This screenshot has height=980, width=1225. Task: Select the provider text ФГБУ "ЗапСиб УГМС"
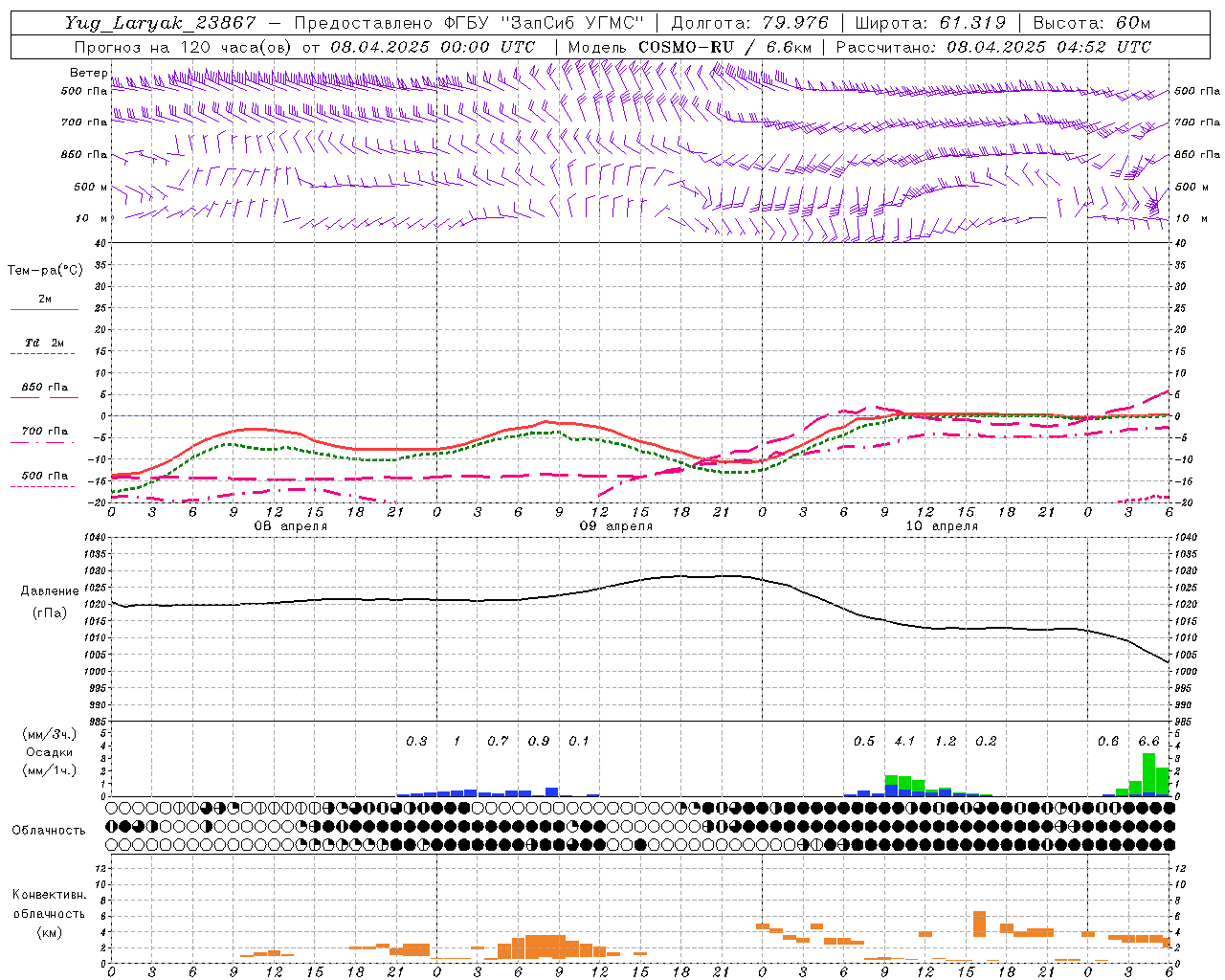545,23
